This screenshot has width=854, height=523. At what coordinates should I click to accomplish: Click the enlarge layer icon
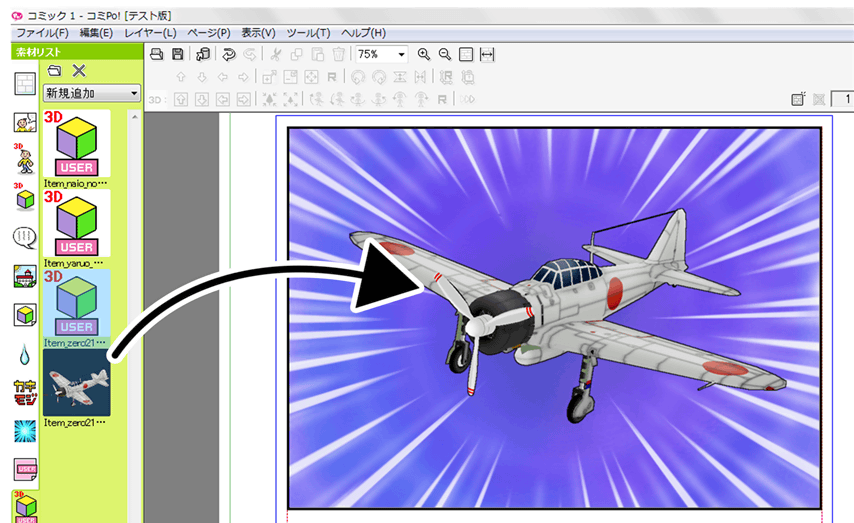tap(269, 77)
